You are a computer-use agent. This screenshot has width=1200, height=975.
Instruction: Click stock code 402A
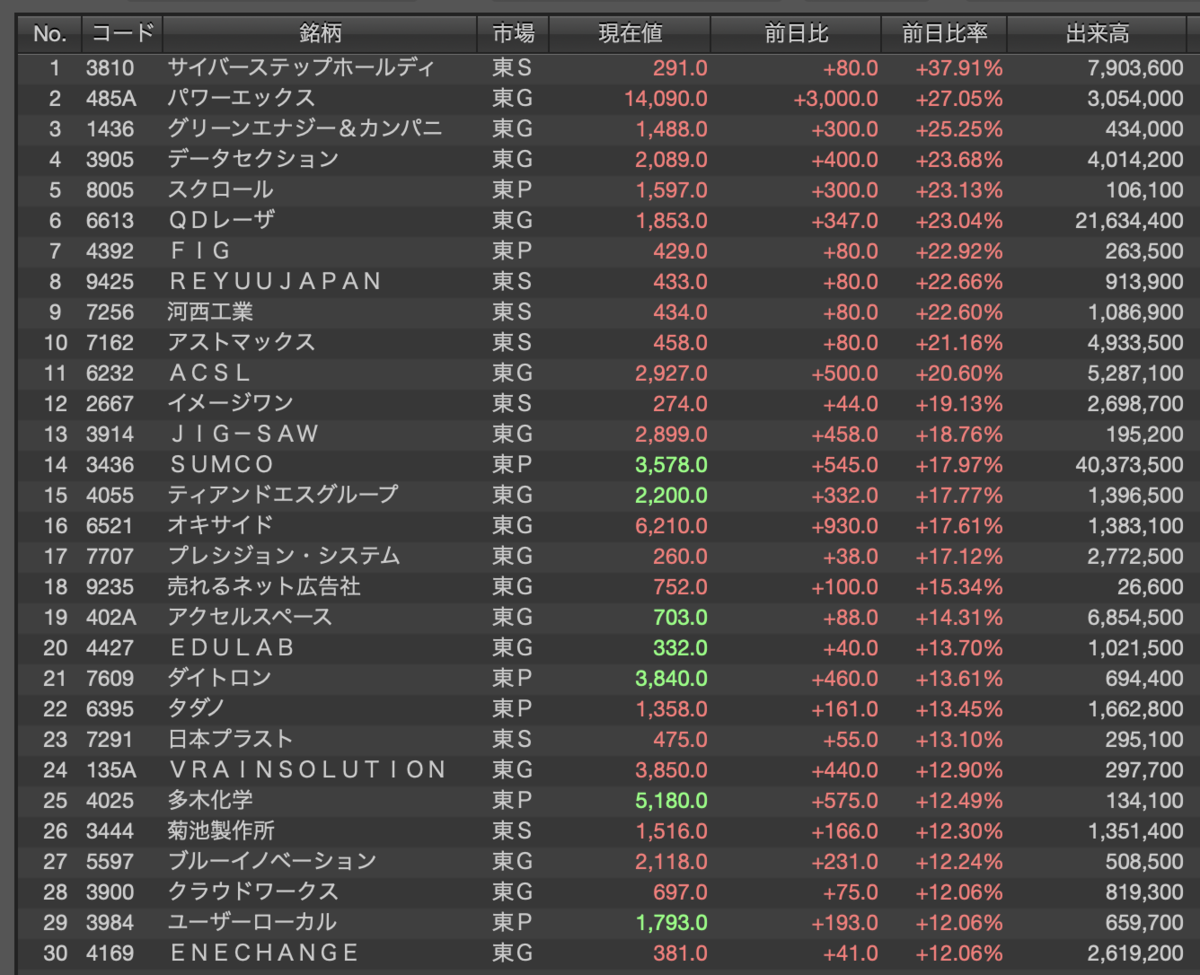pyautogui.click(x=113, y=617)
